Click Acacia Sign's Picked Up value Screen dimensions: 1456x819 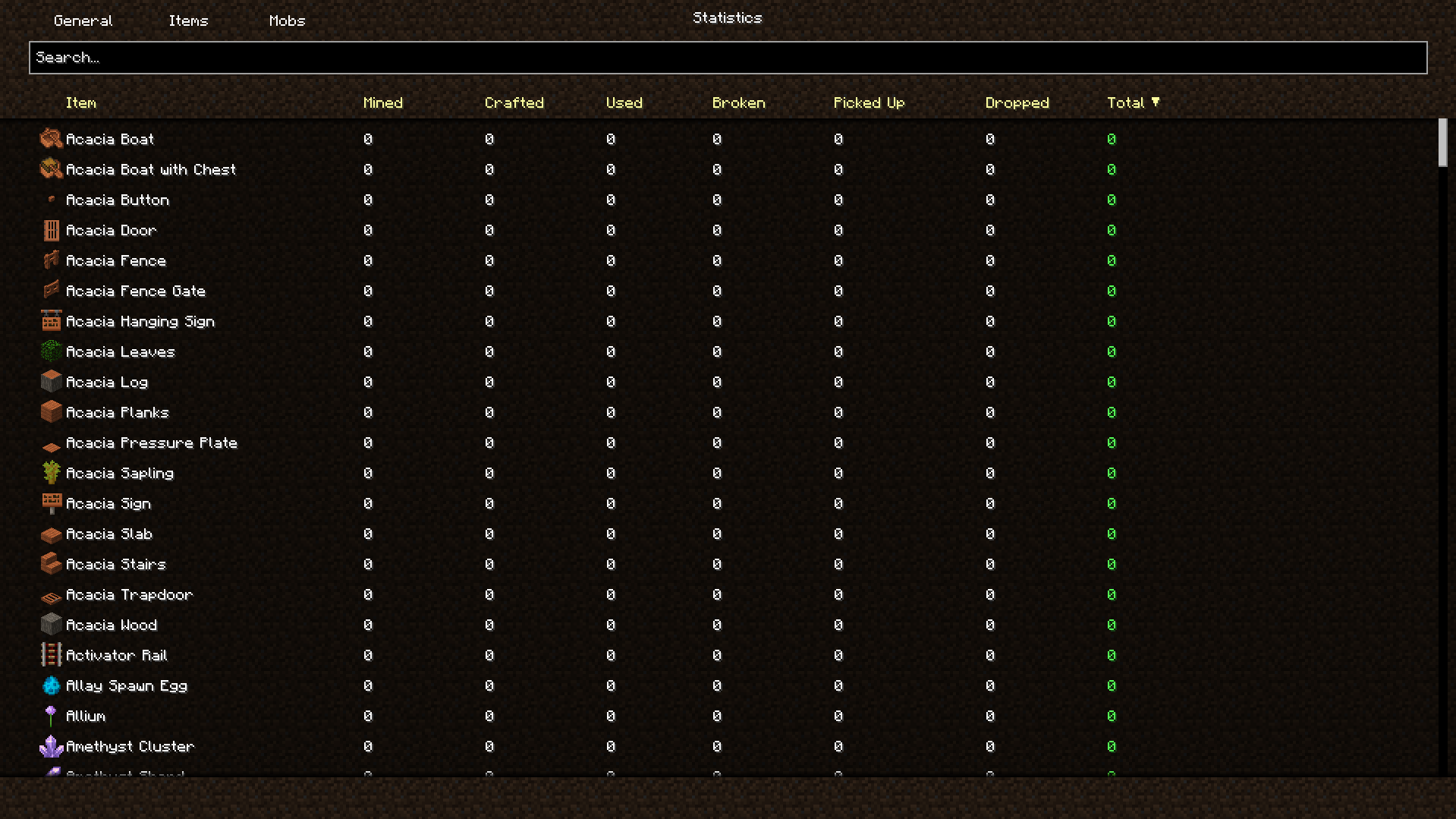coord(838,503)
